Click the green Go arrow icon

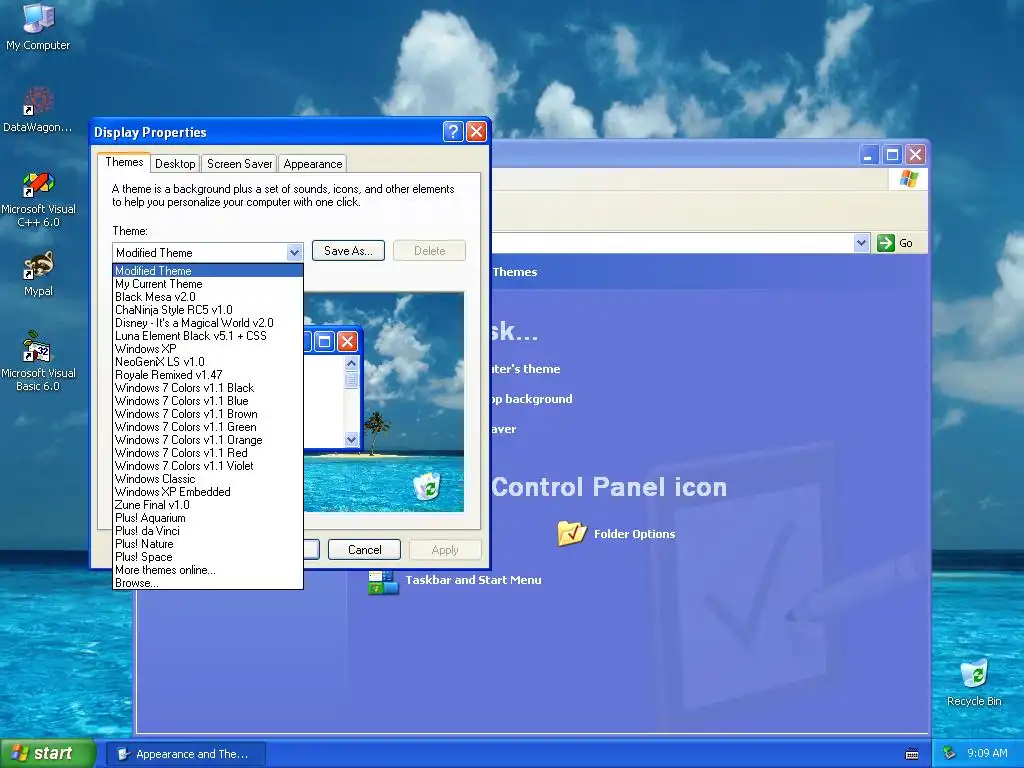point(886,243)
